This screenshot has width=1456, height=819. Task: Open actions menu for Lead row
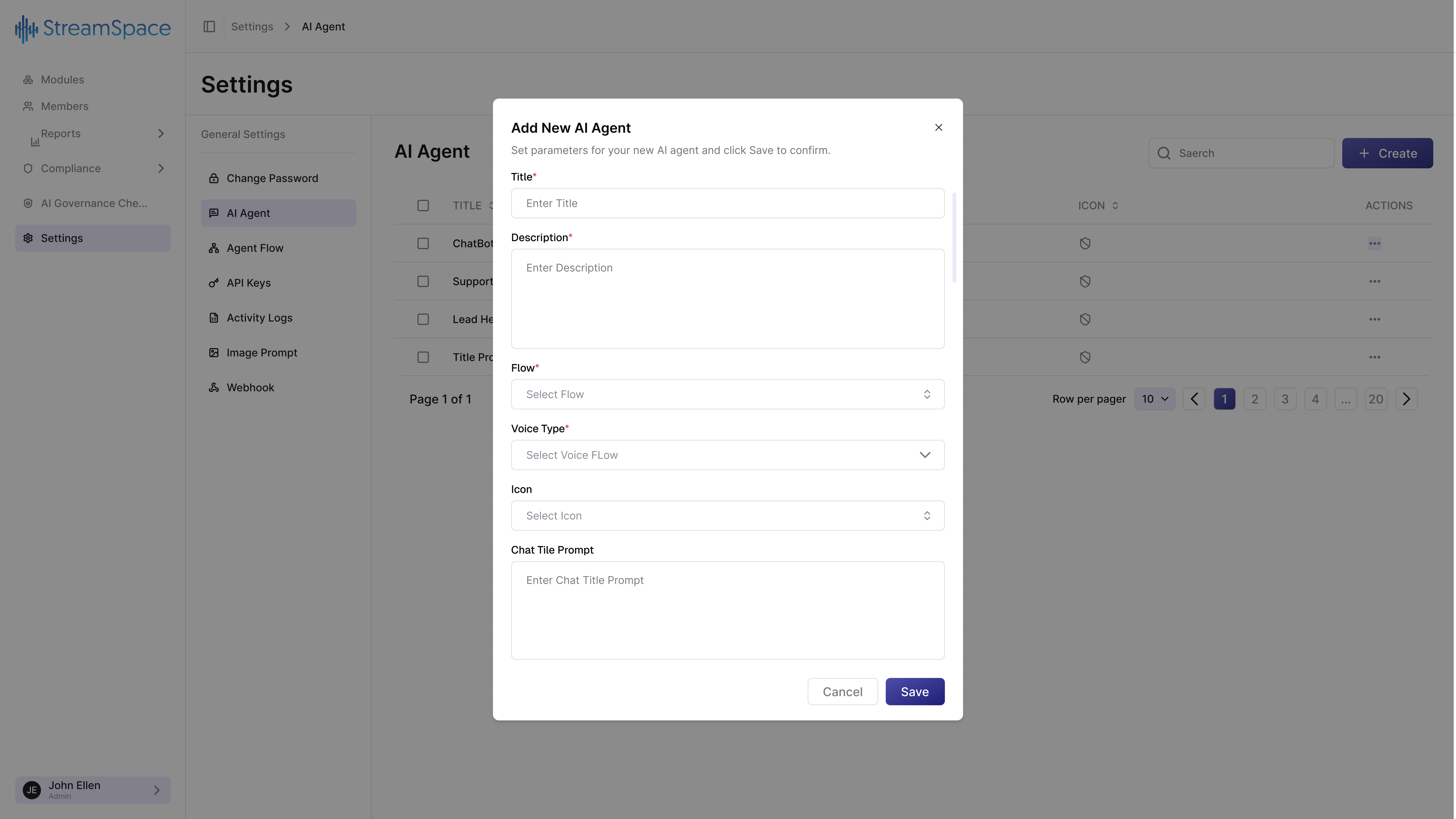tap(1375, 319)
